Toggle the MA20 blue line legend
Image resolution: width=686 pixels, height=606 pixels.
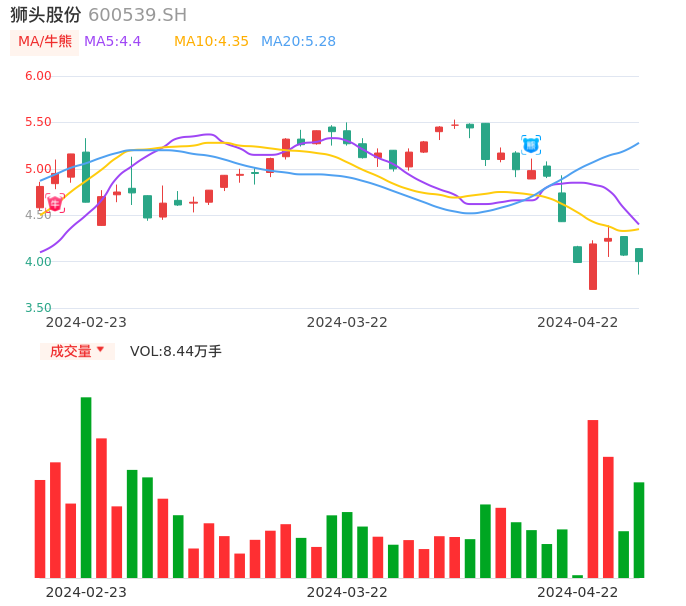click(298, 42)
